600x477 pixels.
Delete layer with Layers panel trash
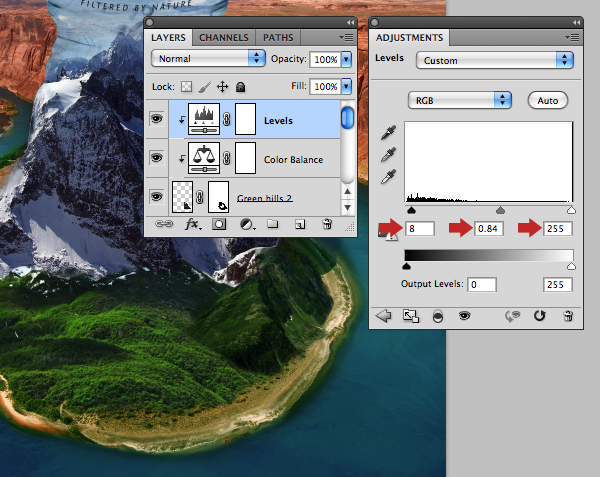327,224
